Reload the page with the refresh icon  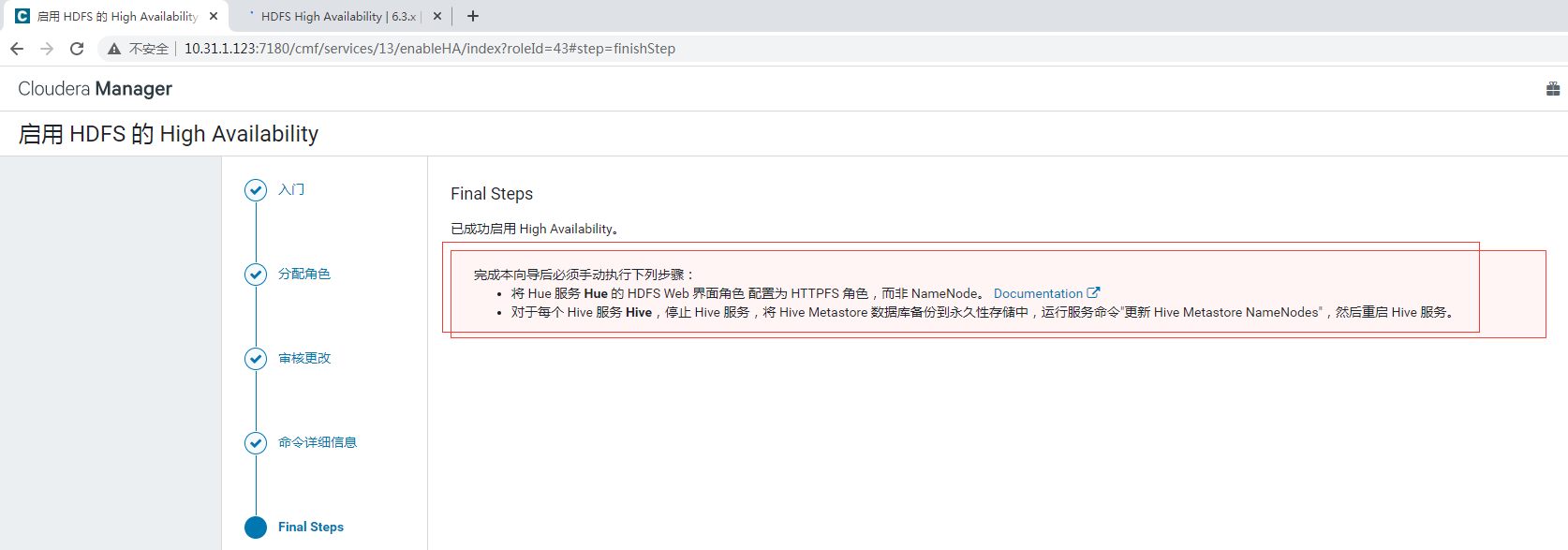77,49
